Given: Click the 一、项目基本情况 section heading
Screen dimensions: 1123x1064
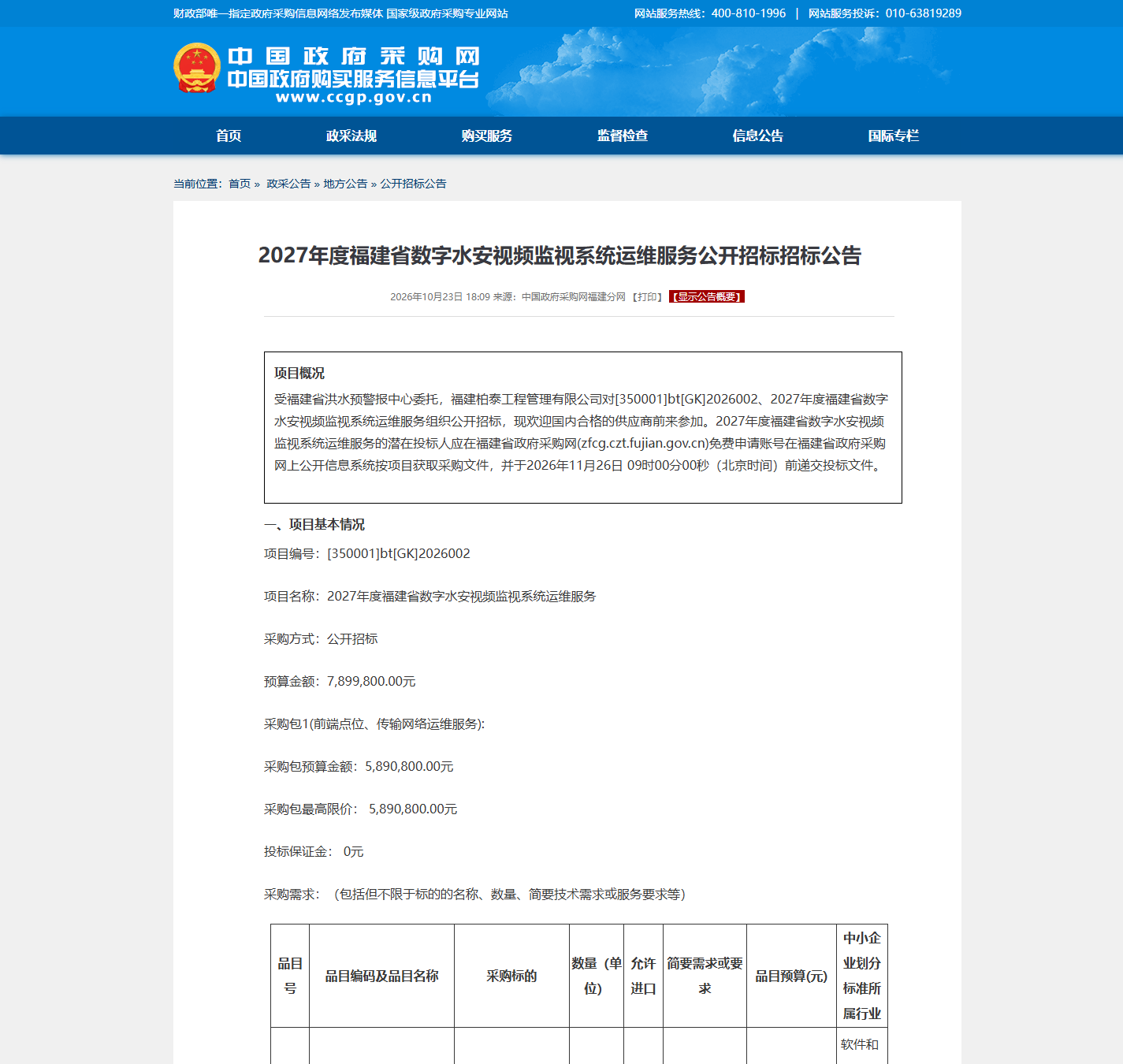Looking at the screenshot, I should tap(314, 525).
